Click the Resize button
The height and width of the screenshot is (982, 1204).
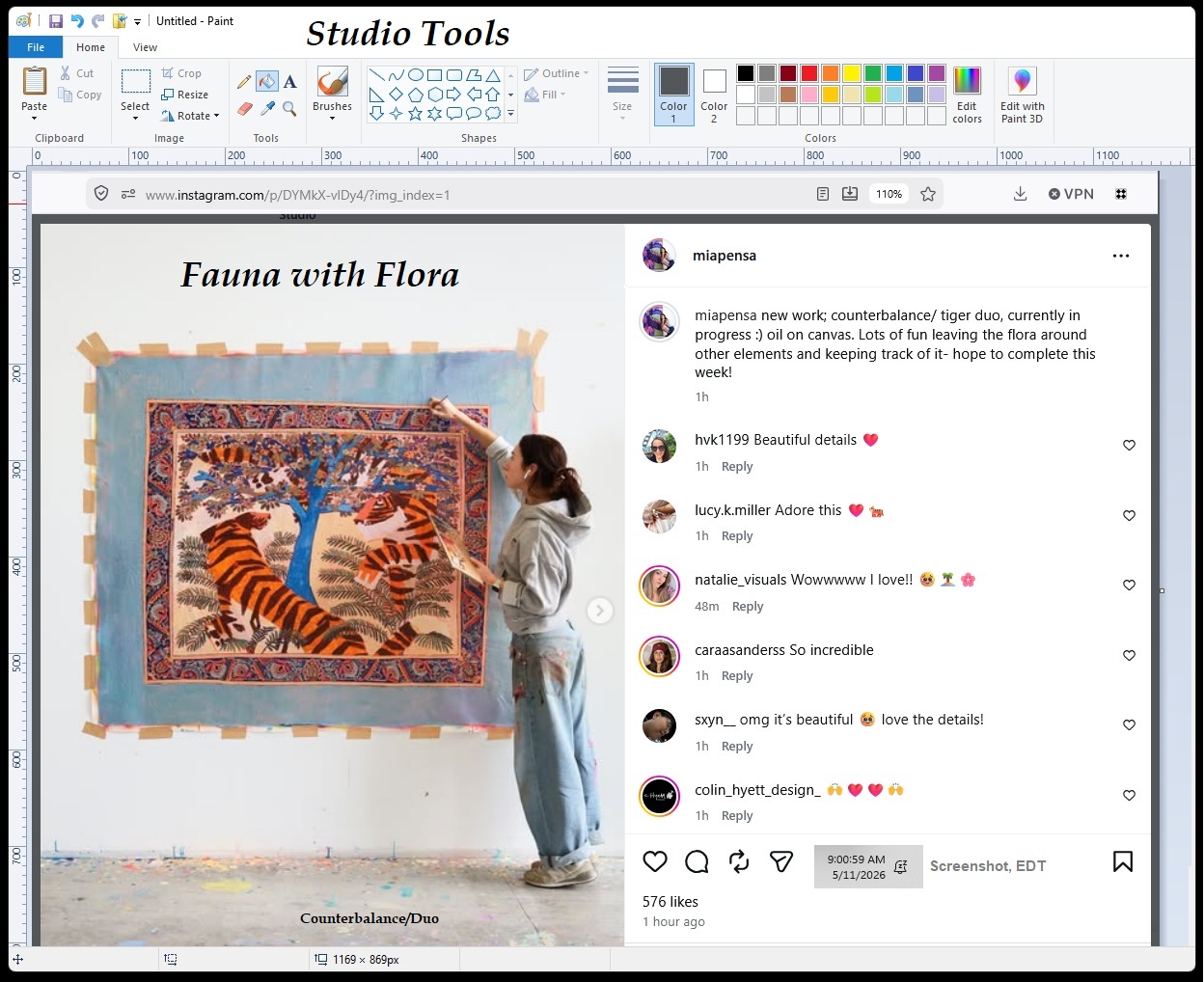[x=185, y=95]
